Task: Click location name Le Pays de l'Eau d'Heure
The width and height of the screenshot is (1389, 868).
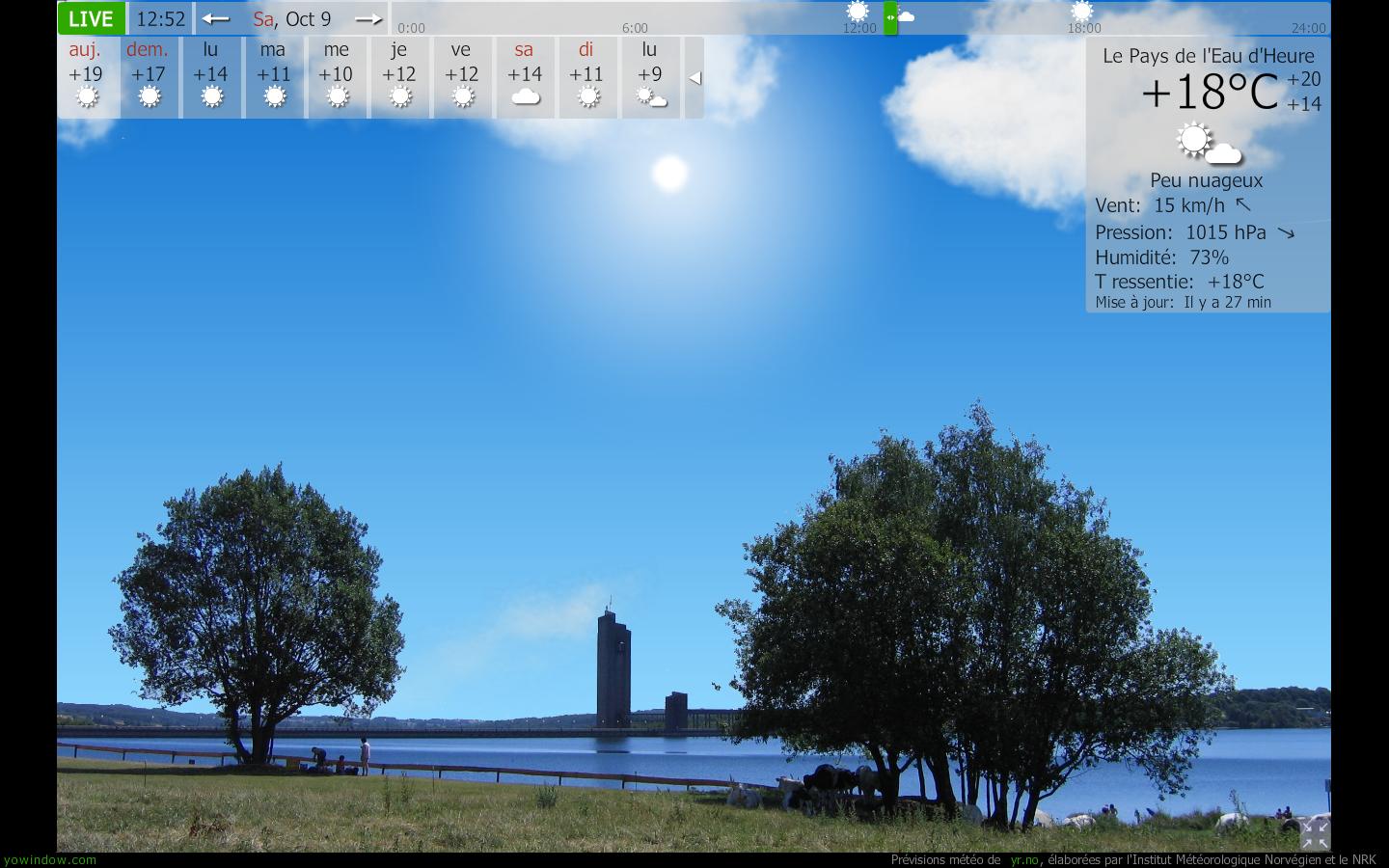Action: pos(1208,56)
